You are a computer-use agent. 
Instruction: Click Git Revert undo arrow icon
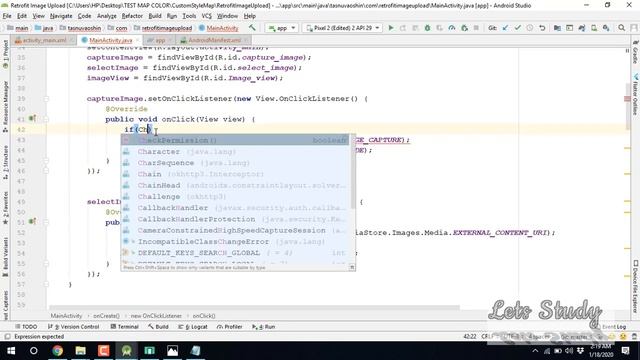[542, 28]
